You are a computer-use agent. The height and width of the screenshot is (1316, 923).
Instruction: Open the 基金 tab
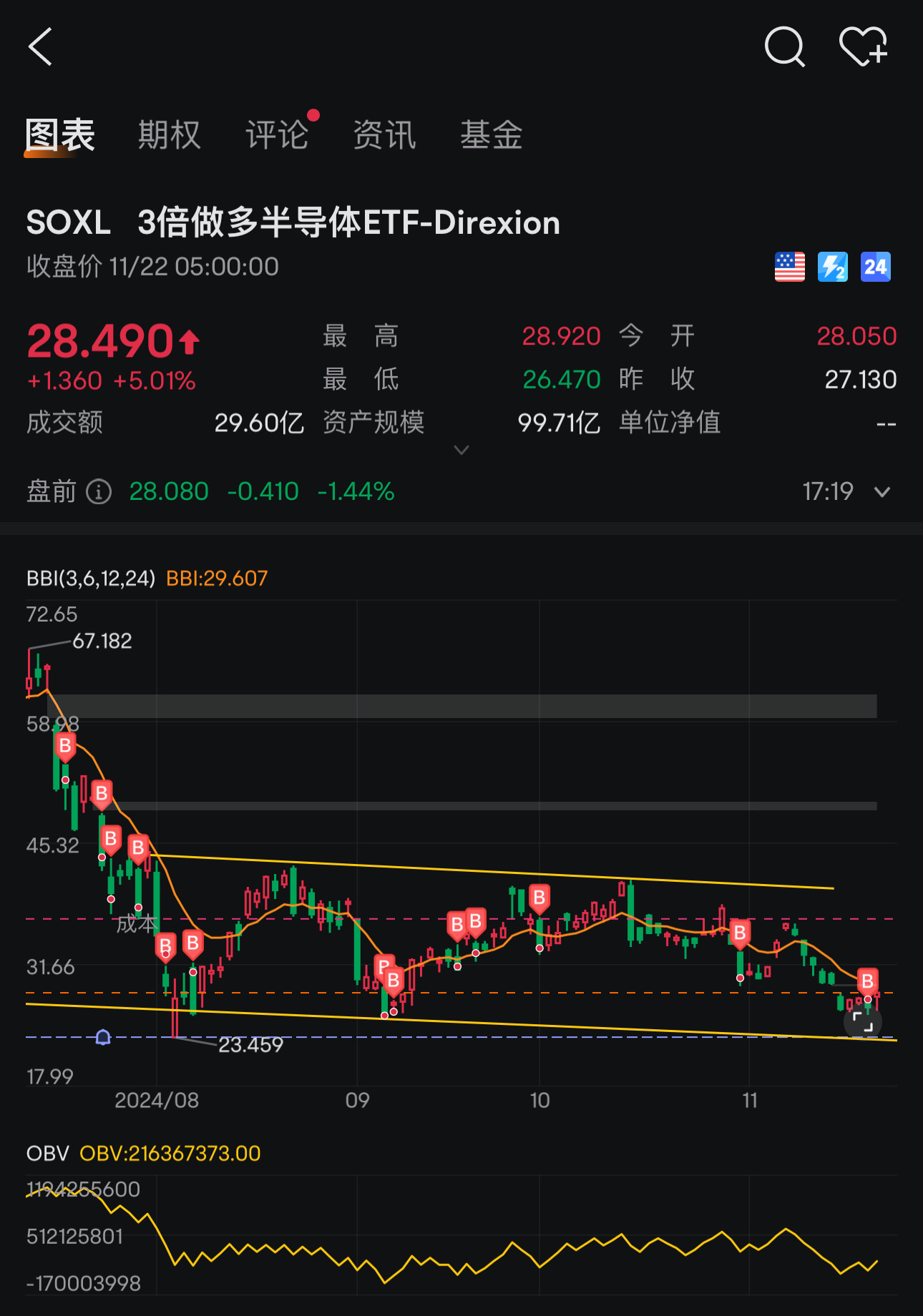pos(492,134)
